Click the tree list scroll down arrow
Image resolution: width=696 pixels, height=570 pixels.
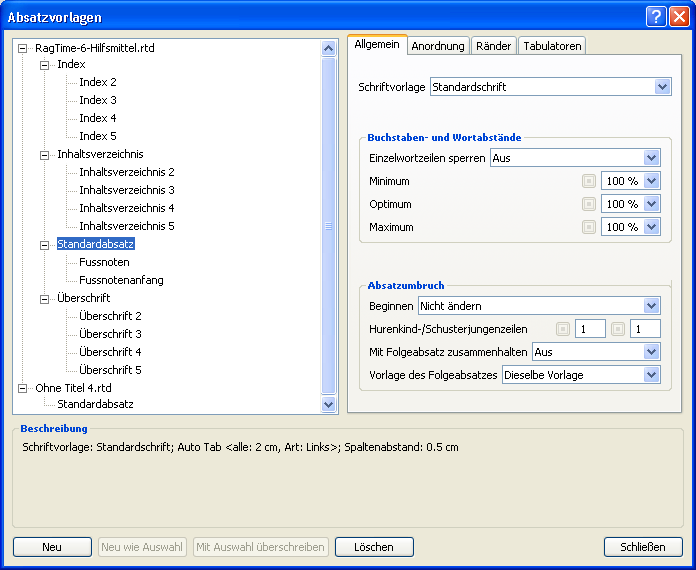click(329, 405)
